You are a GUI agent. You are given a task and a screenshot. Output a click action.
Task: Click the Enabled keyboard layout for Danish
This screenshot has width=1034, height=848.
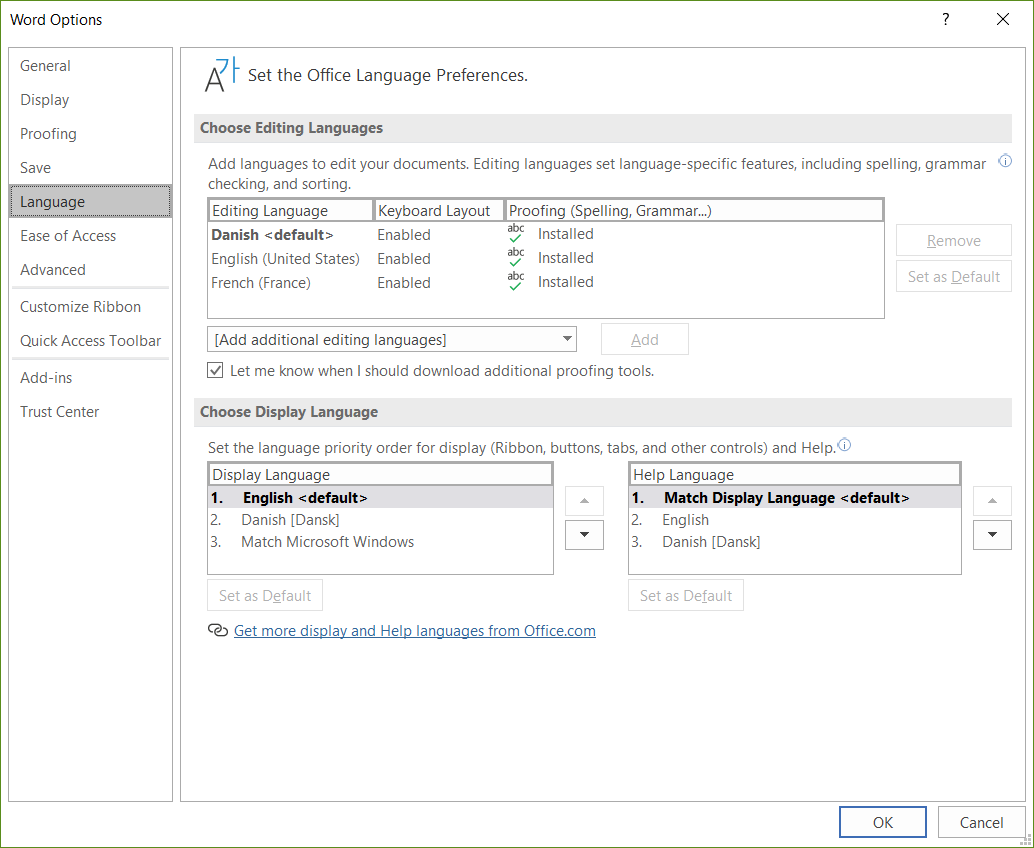pyautogui.click(x=404, y=235)
